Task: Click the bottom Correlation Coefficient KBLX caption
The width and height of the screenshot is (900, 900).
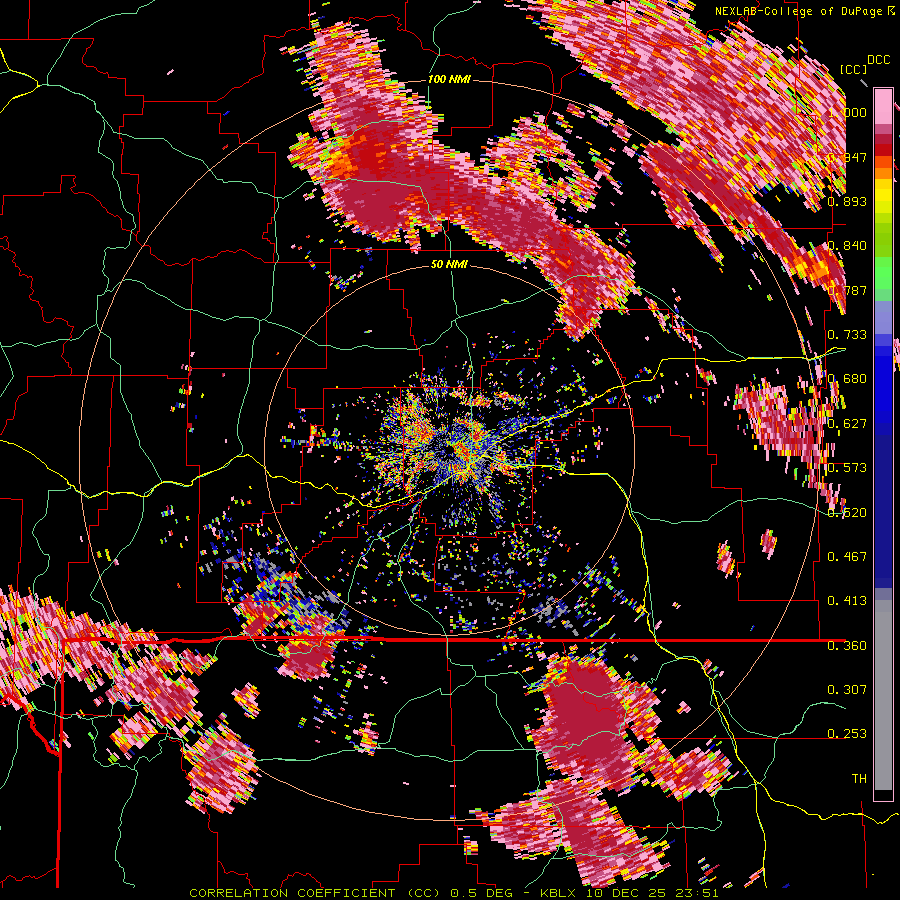Action: pos(453,893)
